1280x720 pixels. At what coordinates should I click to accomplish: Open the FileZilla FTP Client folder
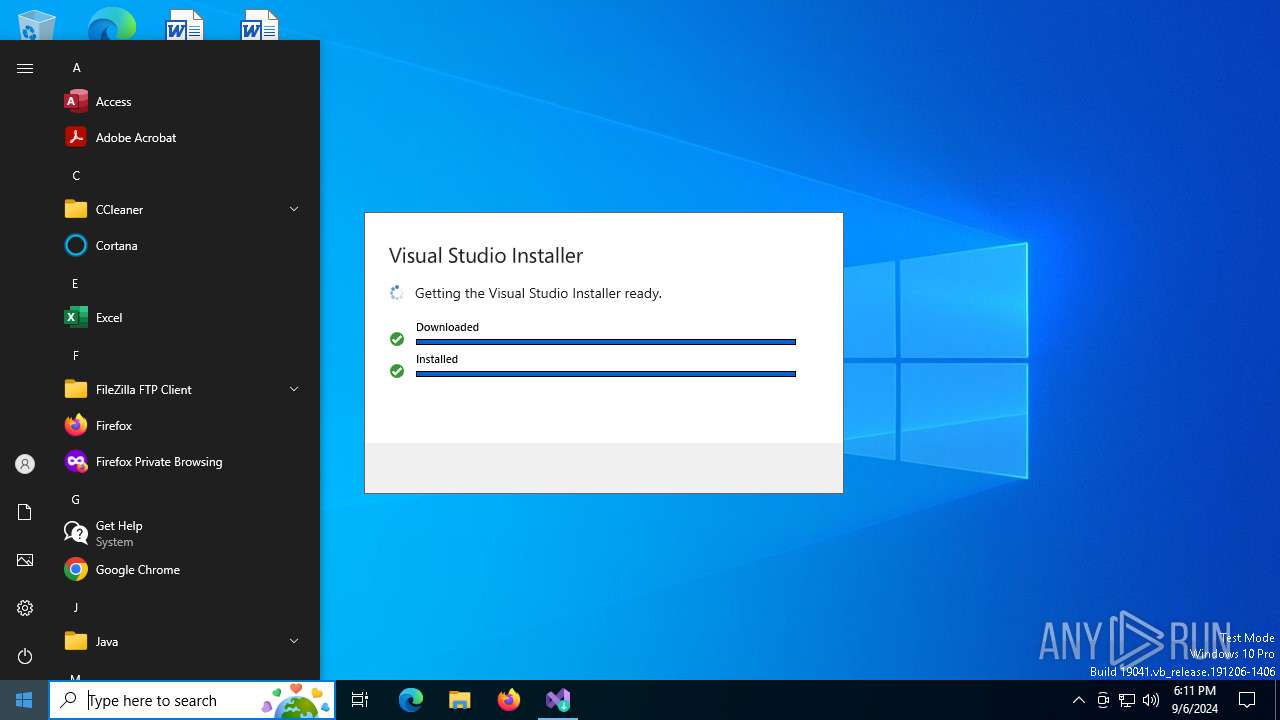click(x=184, y=389)
